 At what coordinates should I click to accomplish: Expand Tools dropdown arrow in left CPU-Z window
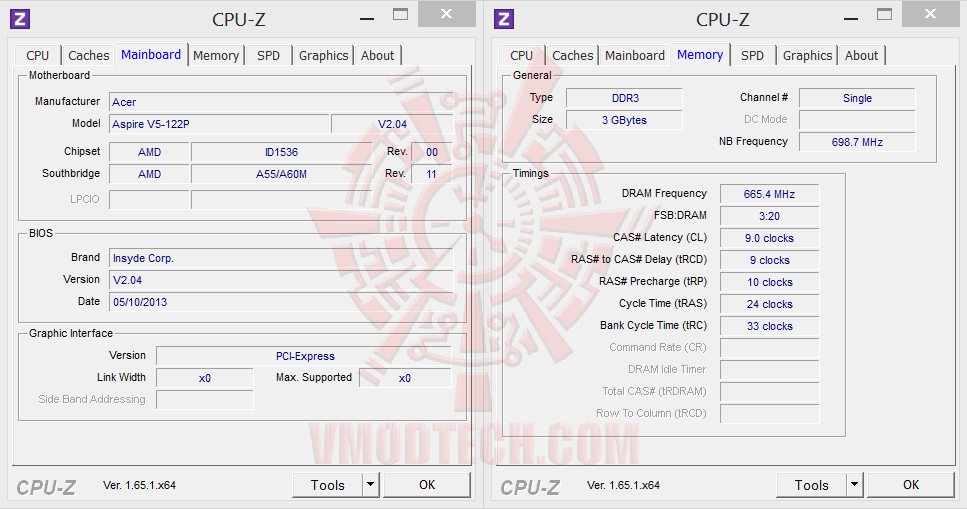click(x=371, y=485)
